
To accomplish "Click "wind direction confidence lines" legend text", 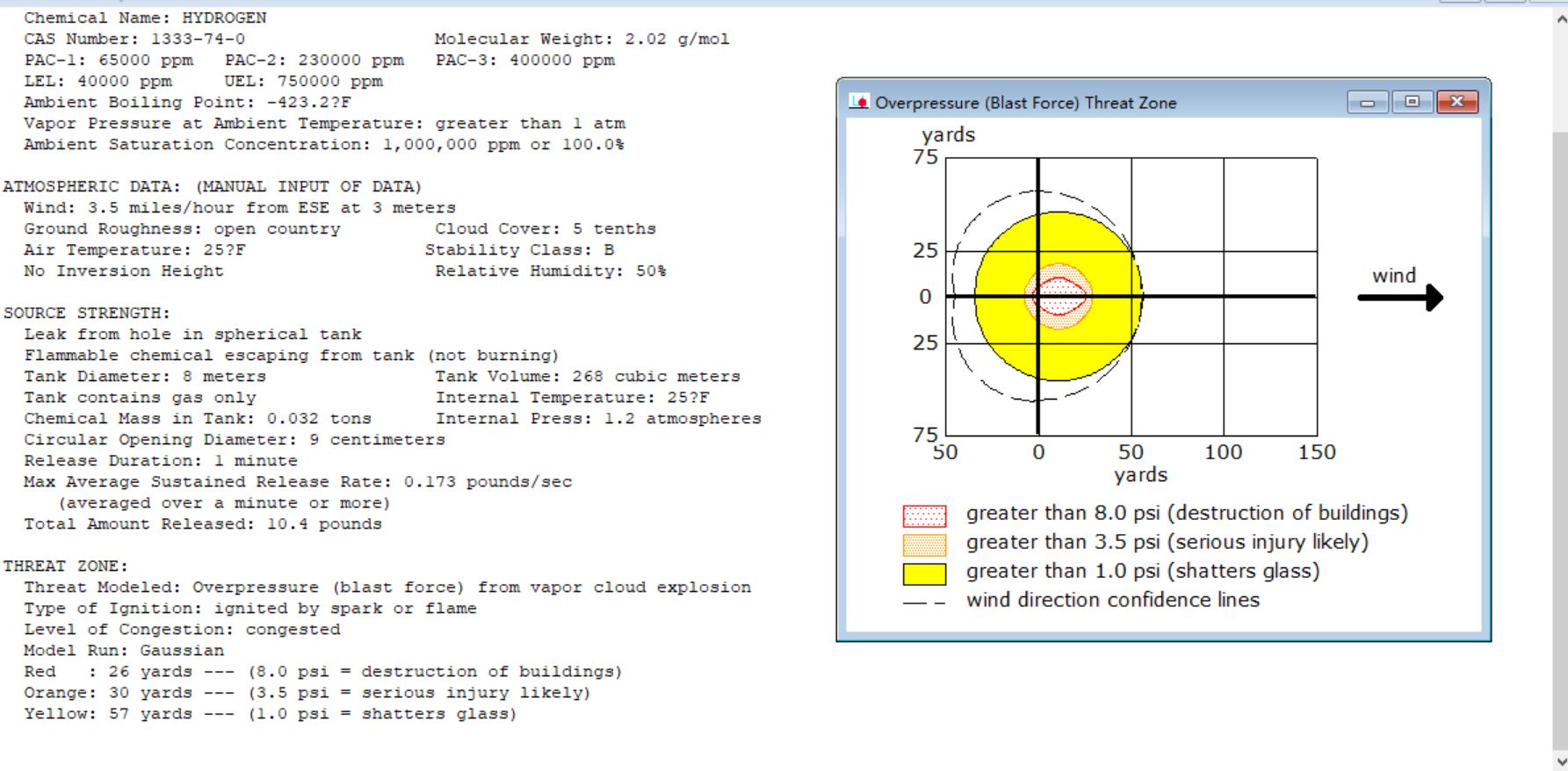I will (x=1113, y=600).
